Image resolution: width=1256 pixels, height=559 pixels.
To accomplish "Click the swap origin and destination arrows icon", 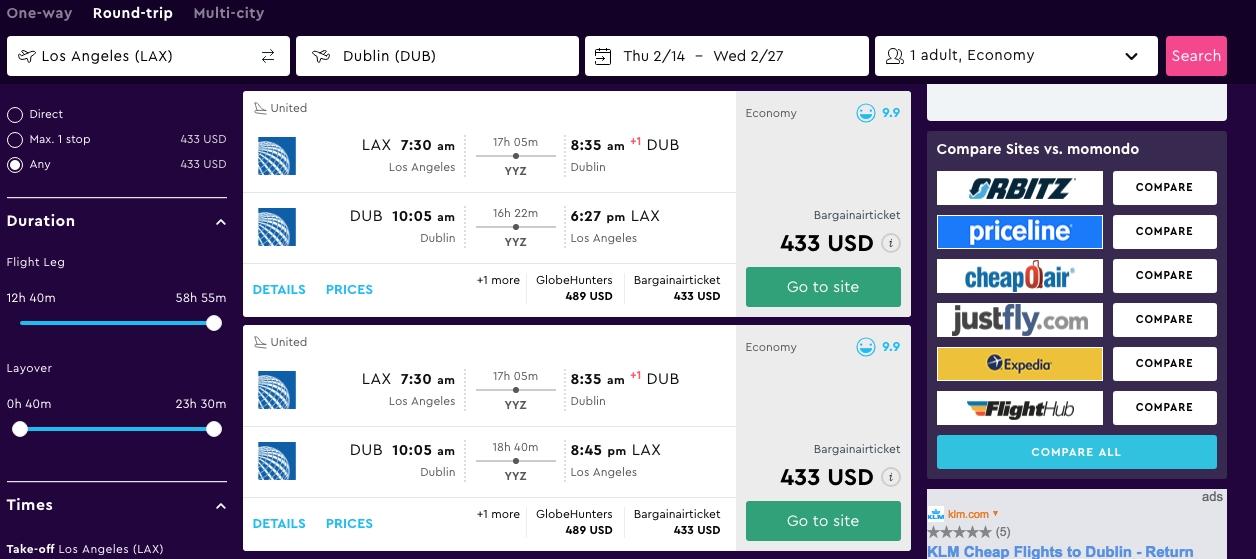I will point(268,56).
